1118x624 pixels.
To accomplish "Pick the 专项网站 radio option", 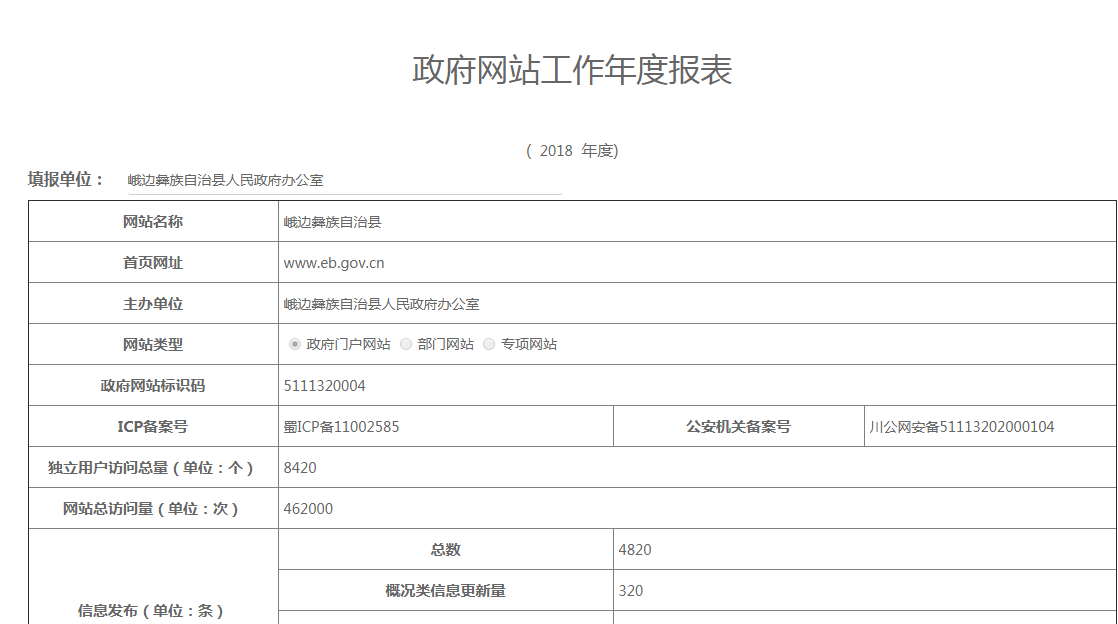I will point(489,344).
